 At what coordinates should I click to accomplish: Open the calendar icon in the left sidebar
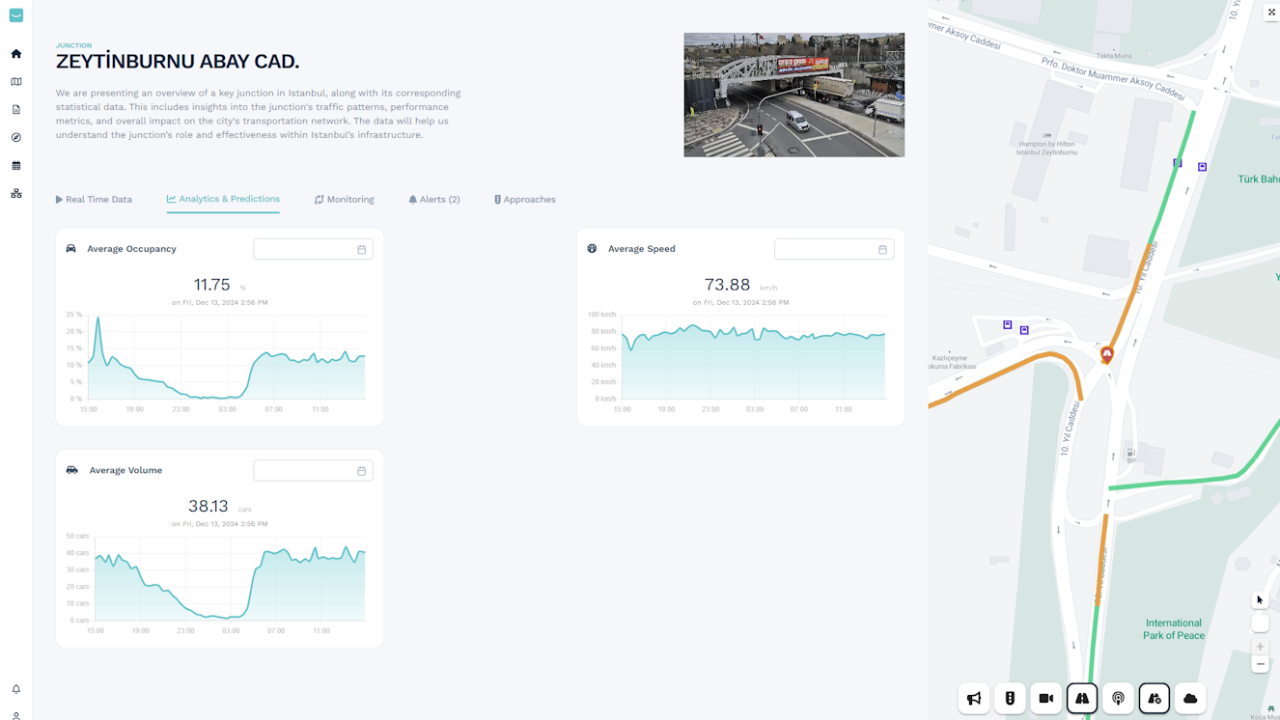pyautogui.click(x=16, y=165)
